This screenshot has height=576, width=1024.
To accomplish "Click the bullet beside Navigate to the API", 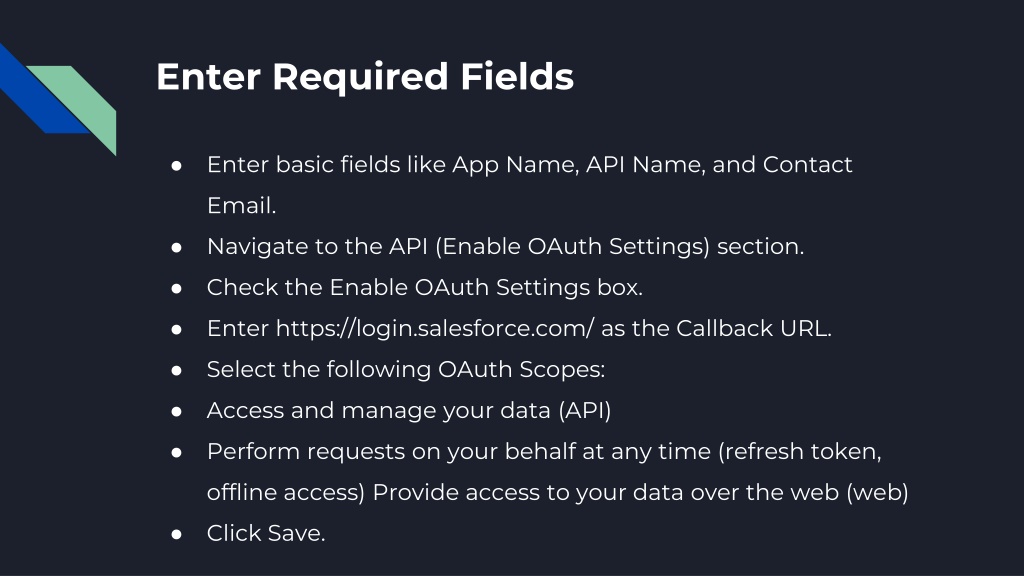I will [x=176, y=248].
